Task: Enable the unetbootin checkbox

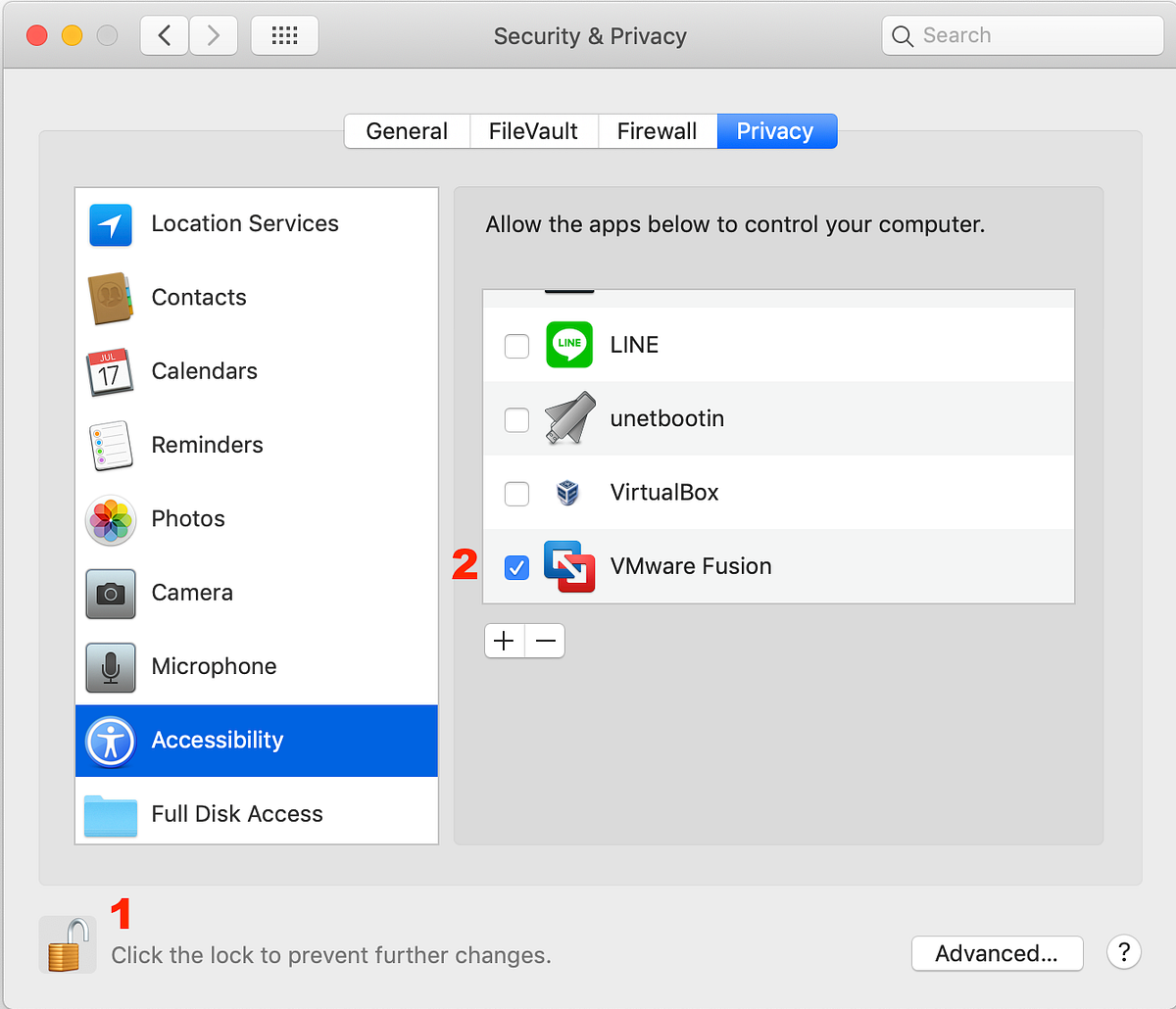Action: pyautogui.click(x=516, y=419)
